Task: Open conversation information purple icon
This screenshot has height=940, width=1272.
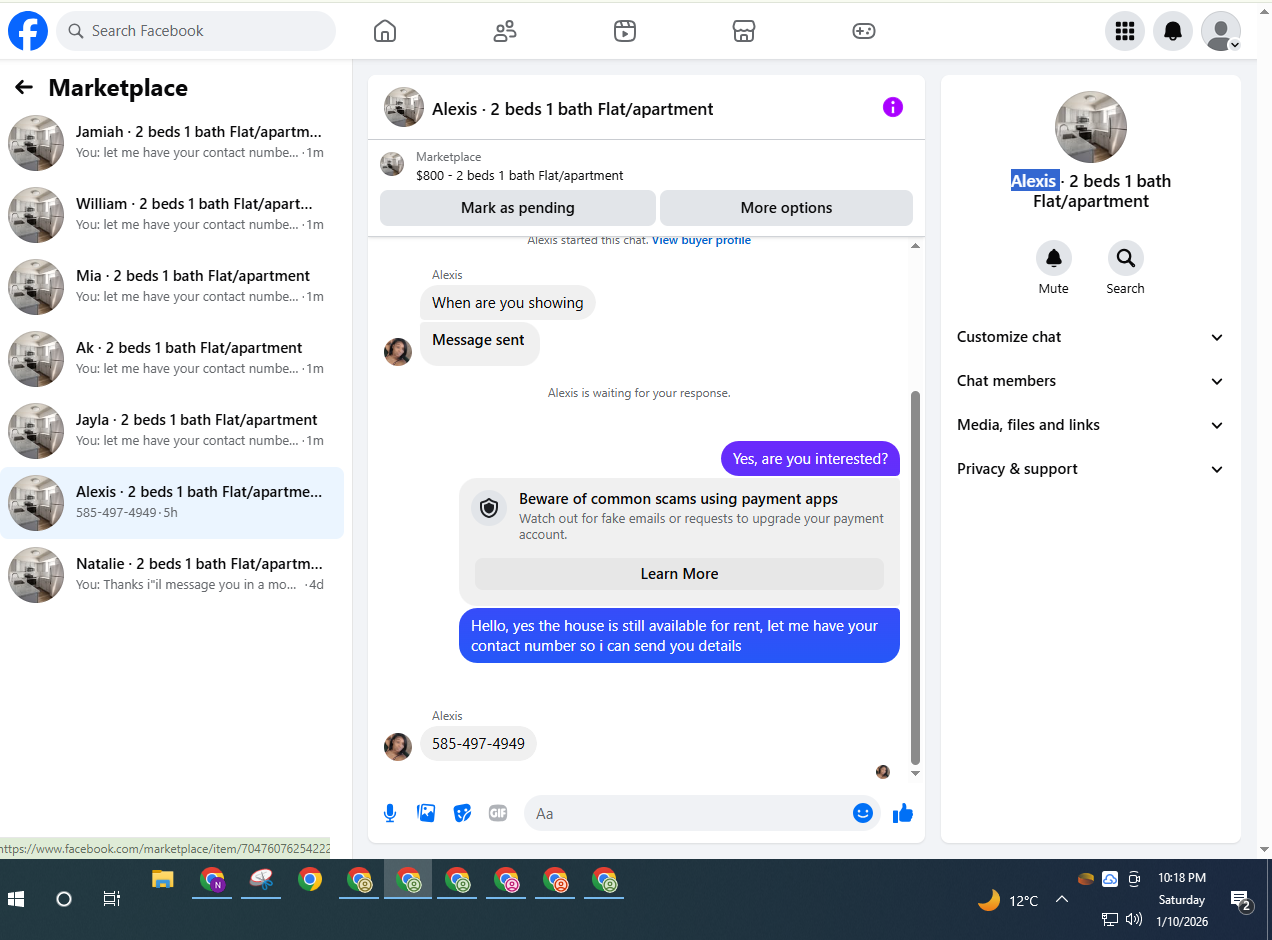Action: tap(893, 107)
